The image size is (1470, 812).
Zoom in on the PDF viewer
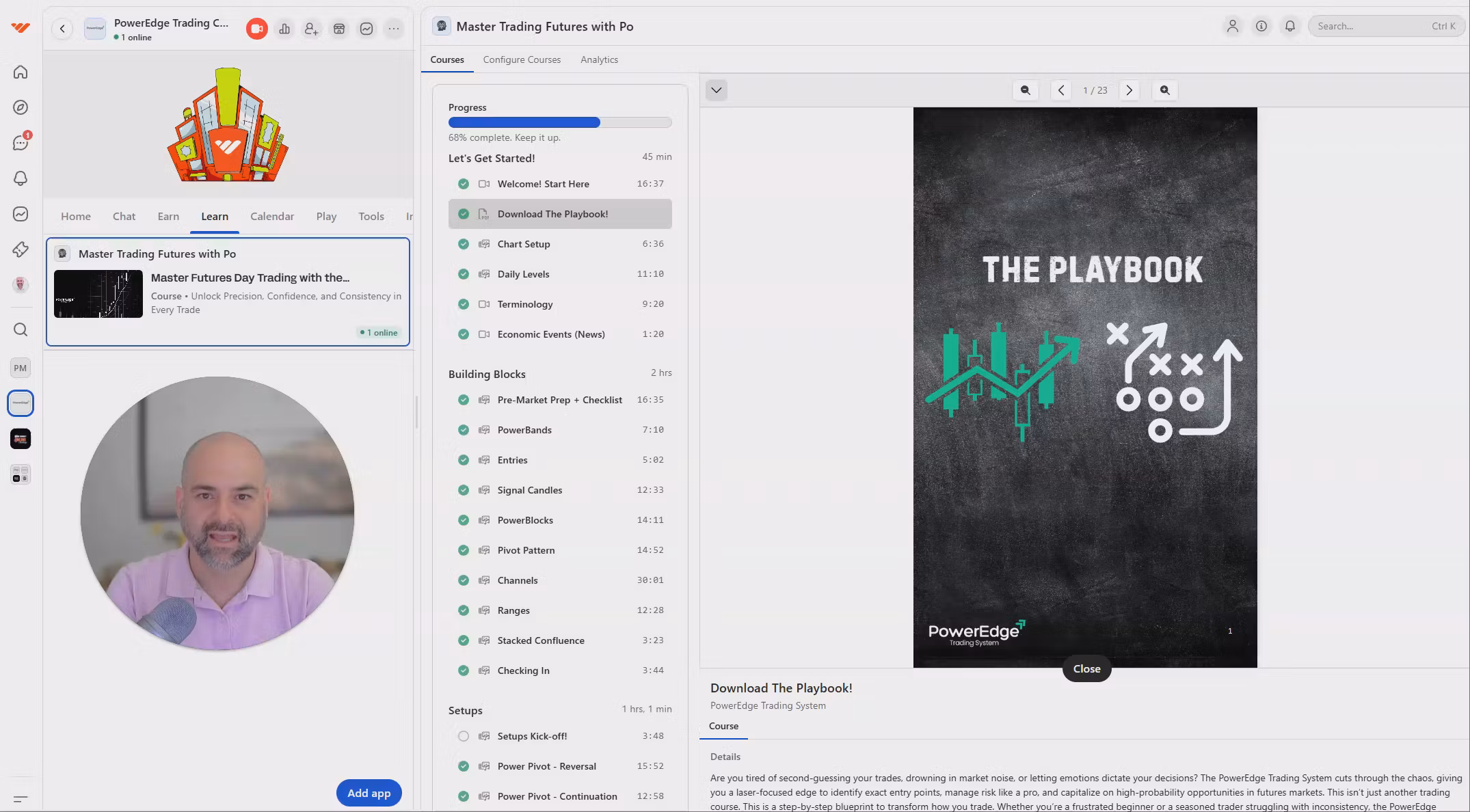click(1164, 90)
